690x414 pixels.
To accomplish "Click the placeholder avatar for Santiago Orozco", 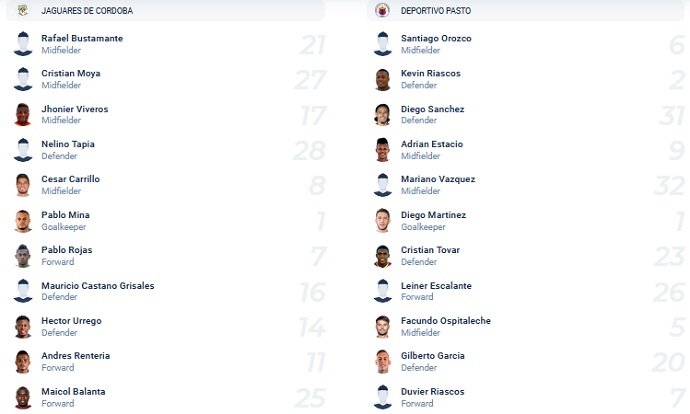I will point(382,44).
